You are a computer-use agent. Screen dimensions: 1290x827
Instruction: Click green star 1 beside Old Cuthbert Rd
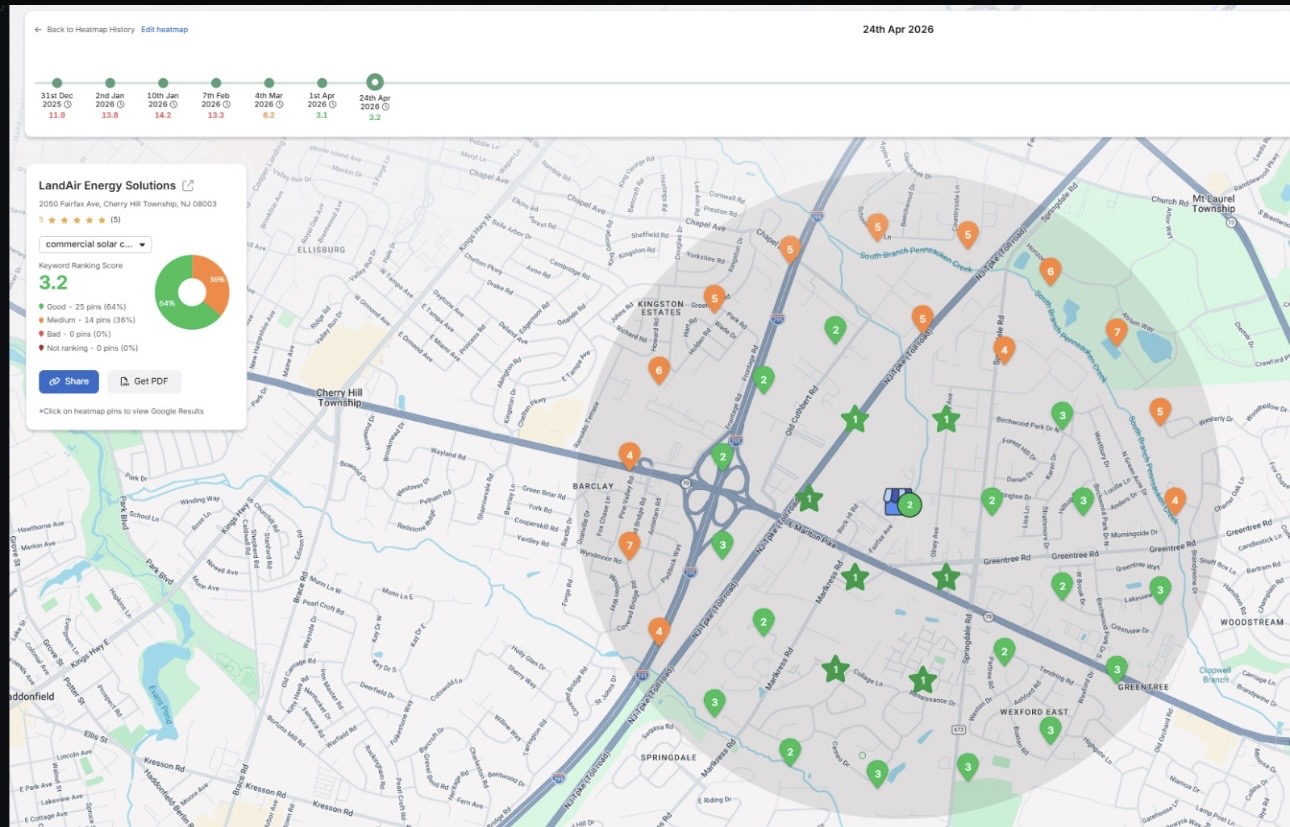(854, 419)
